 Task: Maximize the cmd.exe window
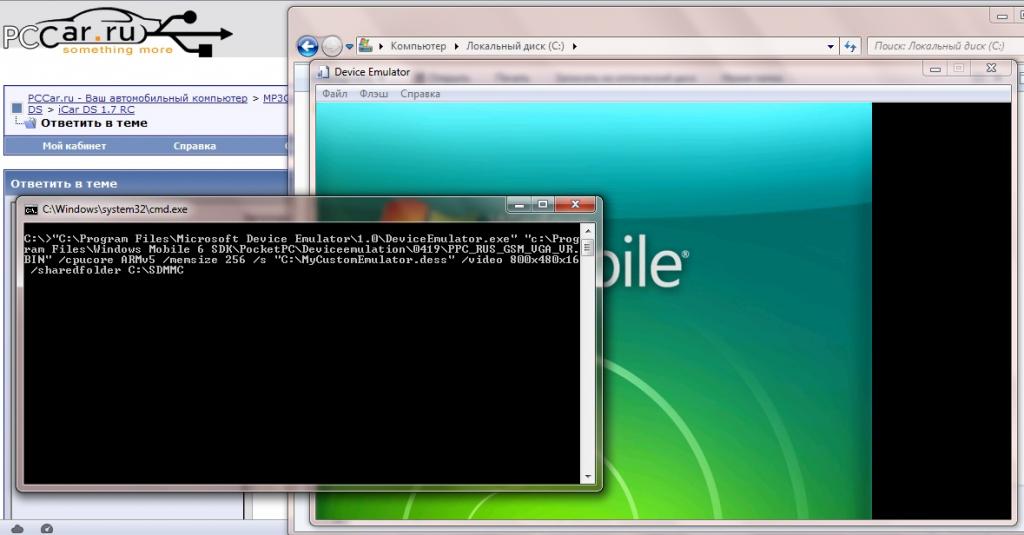click(x=543, y=205)
